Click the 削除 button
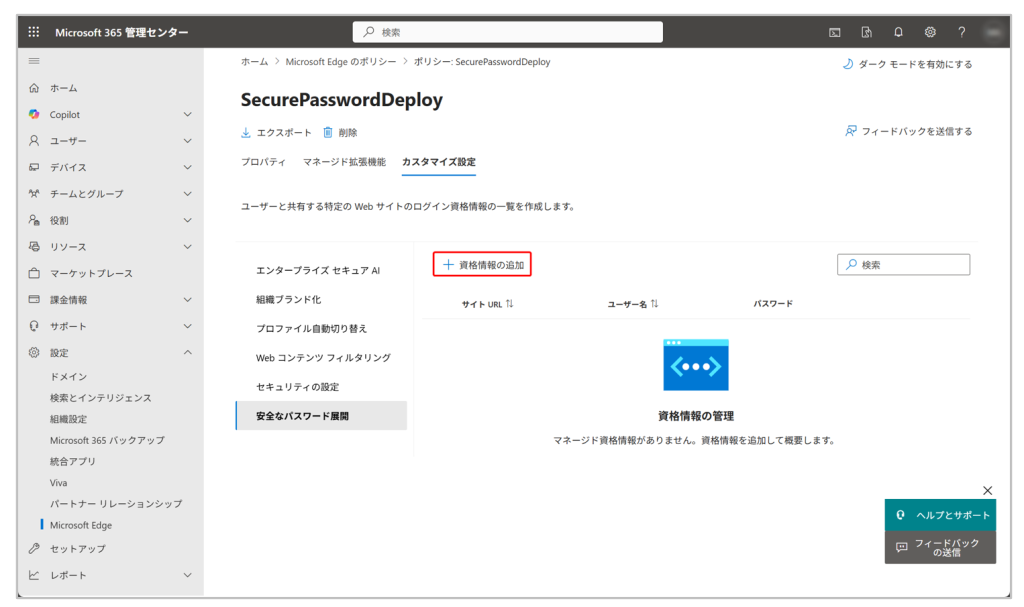This screenshot has width=1024, height=607. 340,133
